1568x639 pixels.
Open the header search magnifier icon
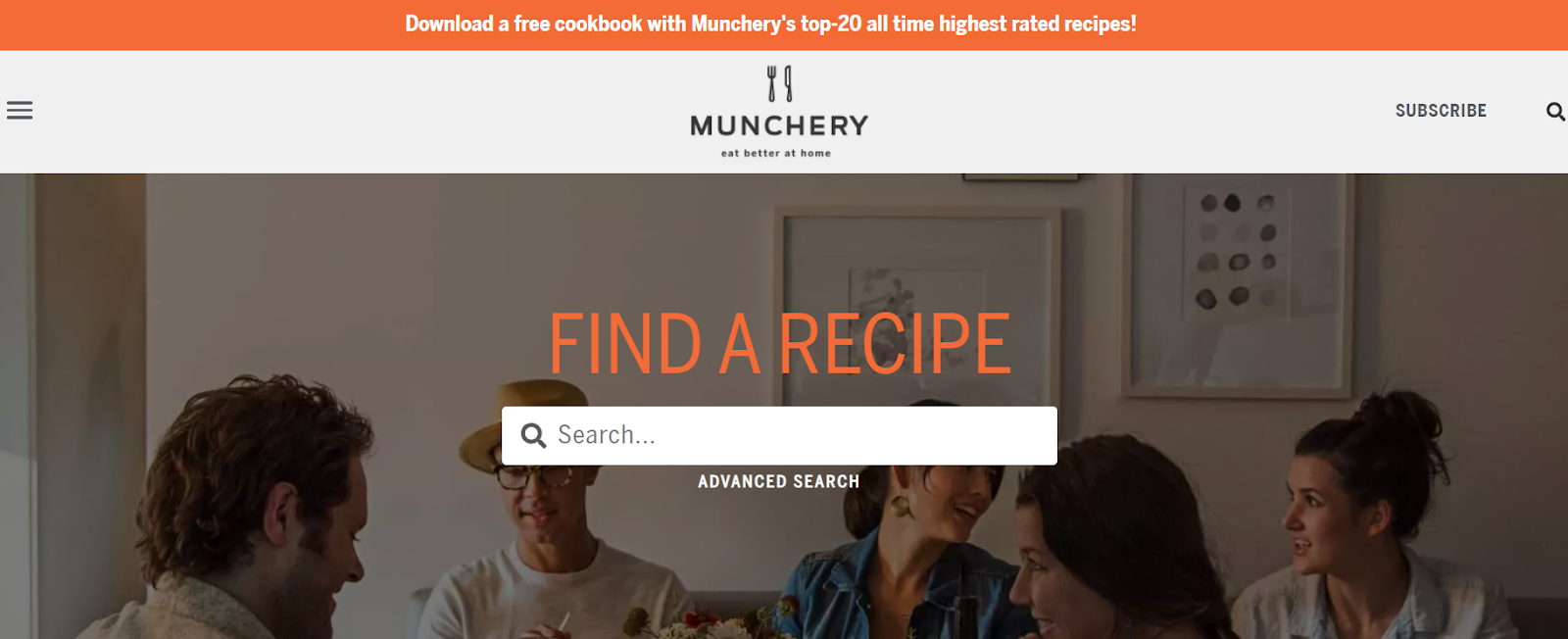tap(1555, 112)
